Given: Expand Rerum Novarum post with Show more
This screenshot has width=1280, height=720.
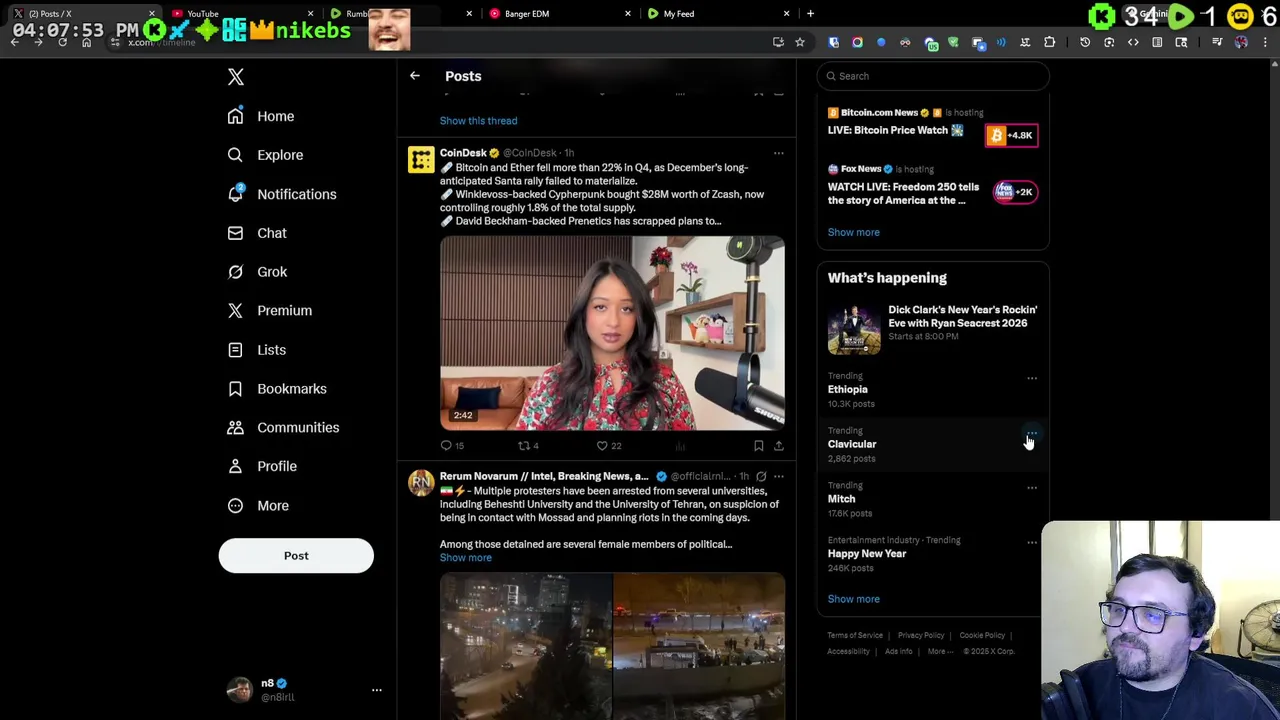Looking at the screenshot, I should click(465, 558).
